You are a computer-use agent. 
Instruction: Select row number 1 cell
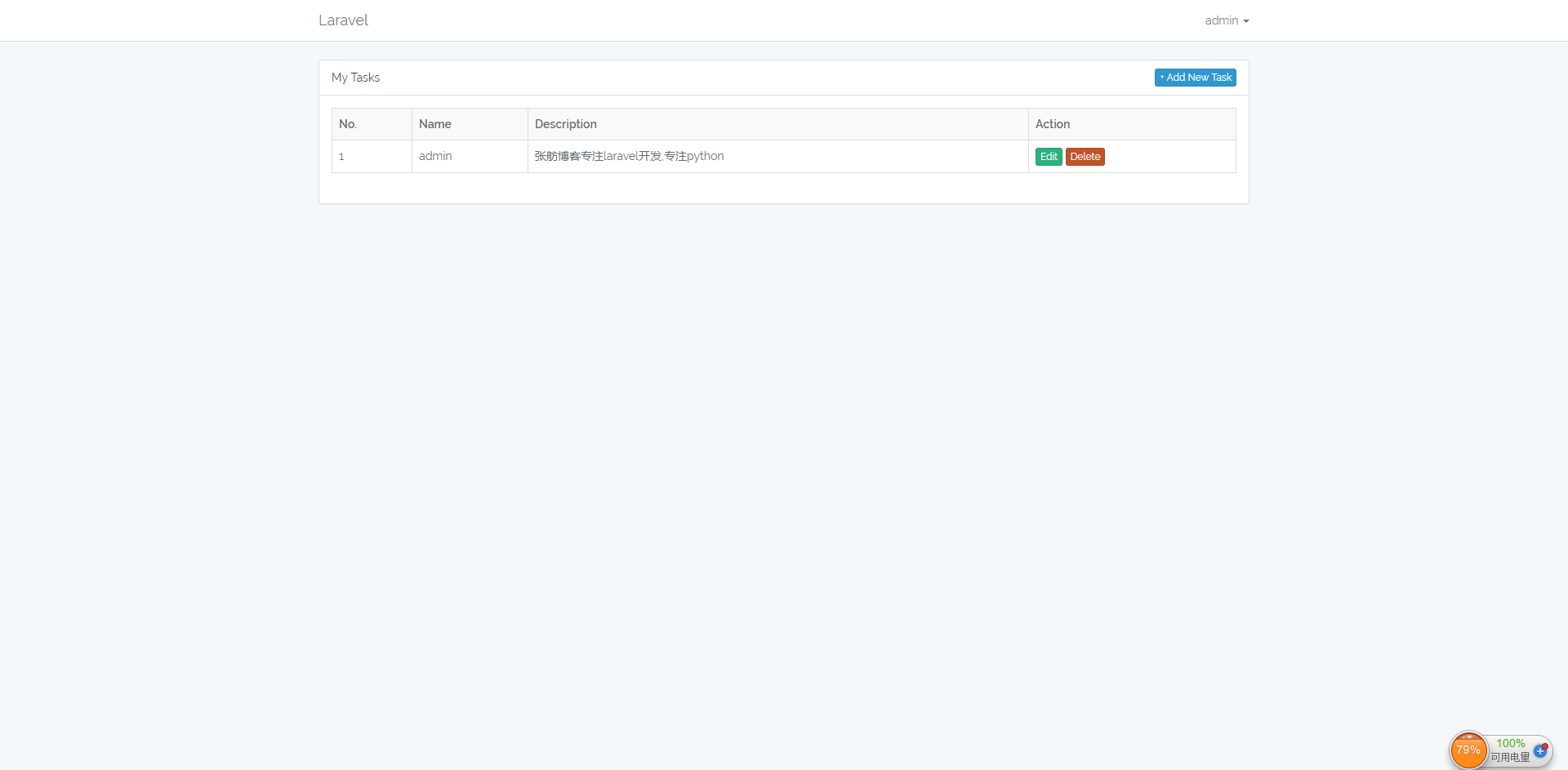pyautogui.click(x=341, y=157)
